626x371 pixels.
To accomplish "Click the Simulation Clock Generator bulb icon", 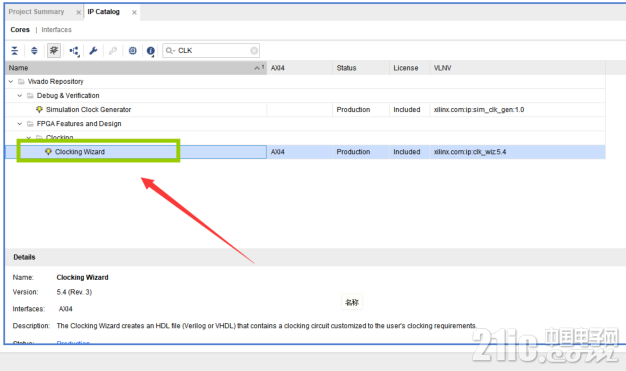I will [x=39, y=109].
